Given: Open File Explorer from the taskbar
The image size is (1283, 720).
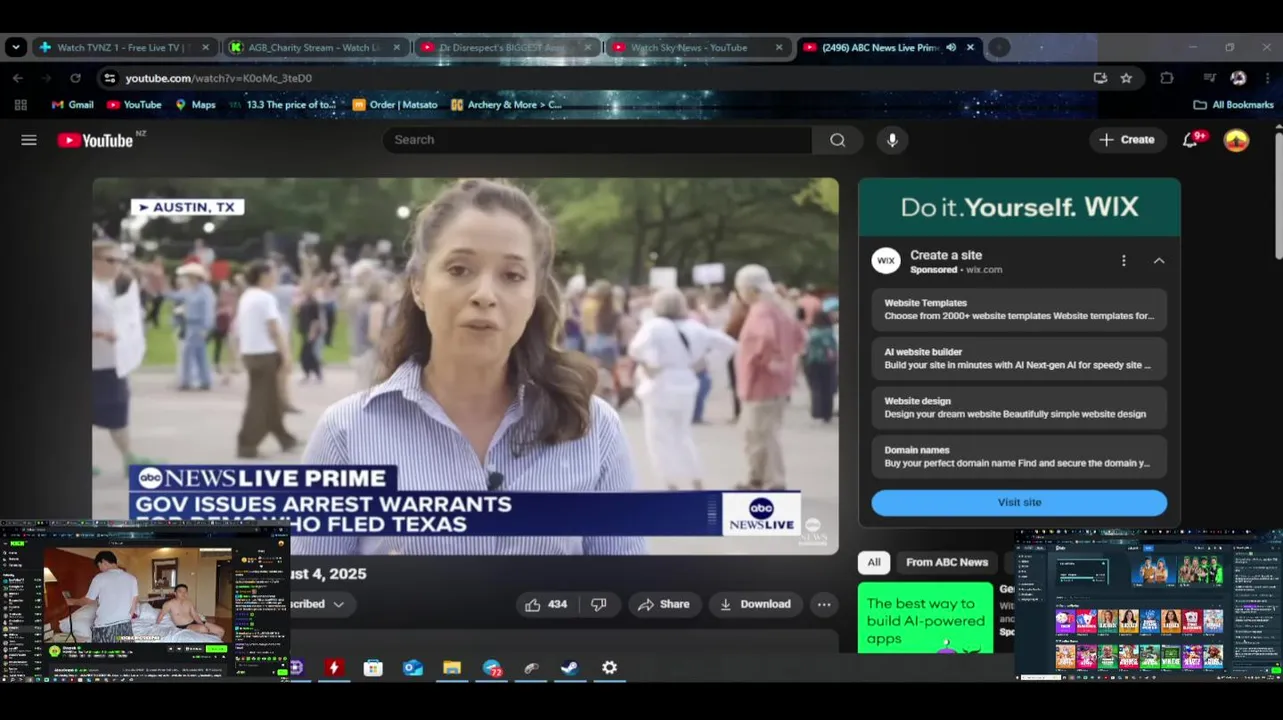Looking at the screenshot, I should coord(452,668).
